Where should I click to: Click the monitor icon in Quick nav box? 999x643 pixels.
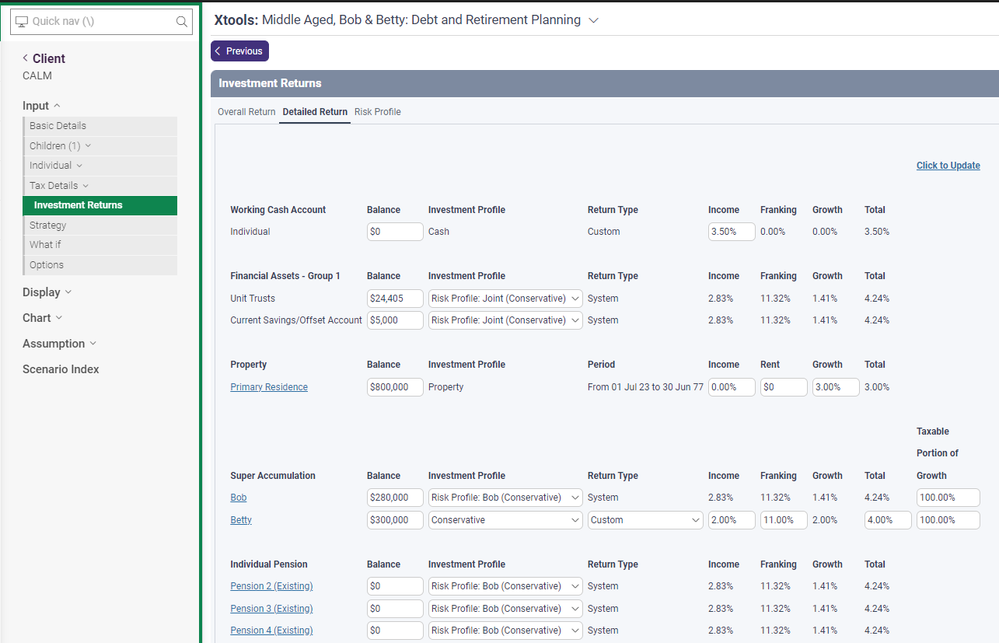(x=22, y=21)
